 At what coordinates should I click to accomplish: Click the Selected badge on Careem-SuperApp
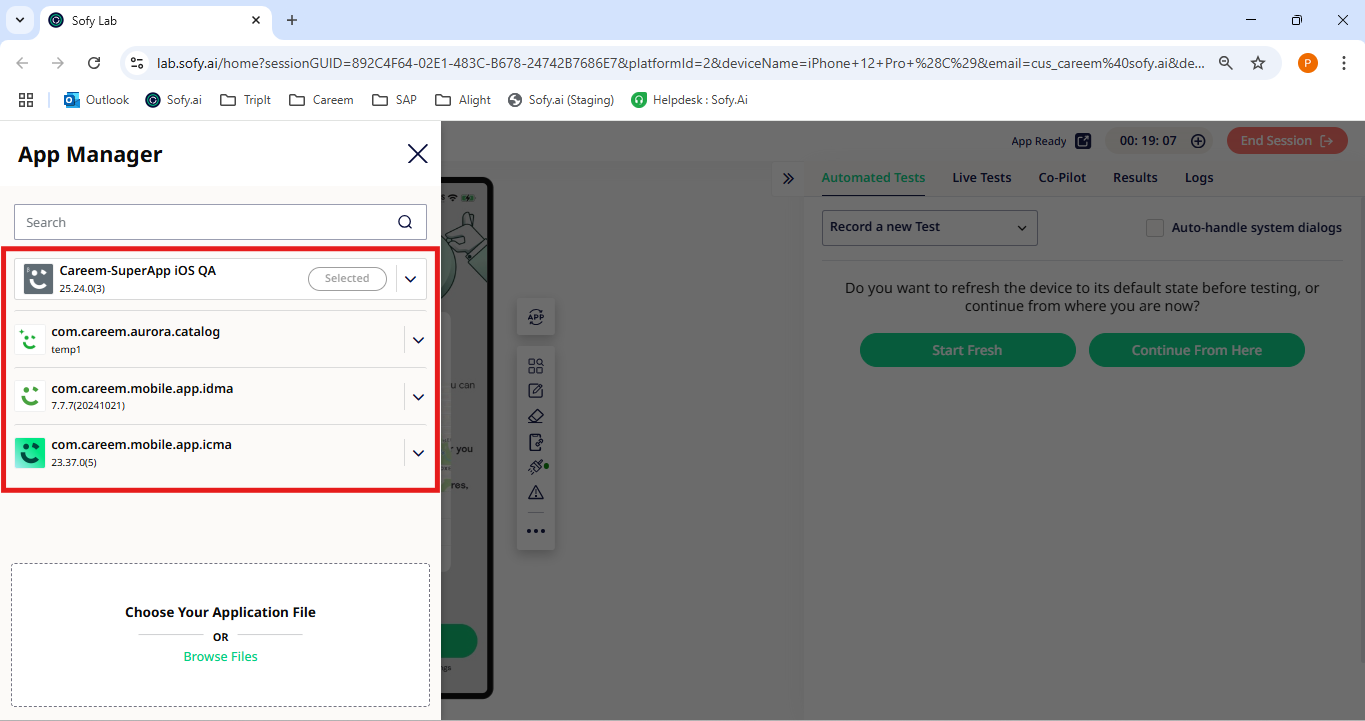pos(347,279)
